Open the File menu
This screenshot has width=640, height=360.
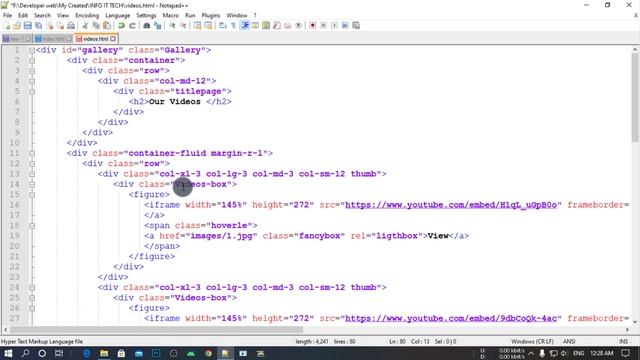[7, 15]
